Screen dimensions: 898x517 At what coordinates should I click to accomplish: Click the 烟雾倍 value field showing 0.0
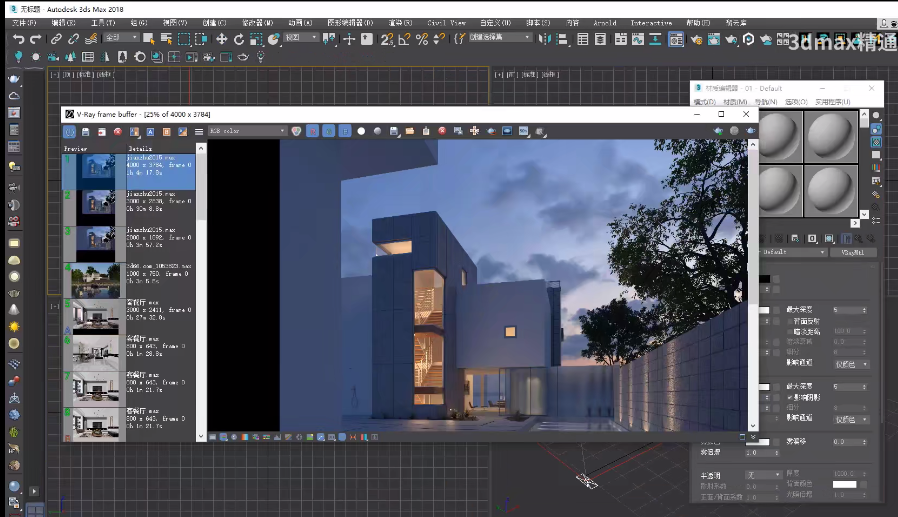tap(849, 441)
